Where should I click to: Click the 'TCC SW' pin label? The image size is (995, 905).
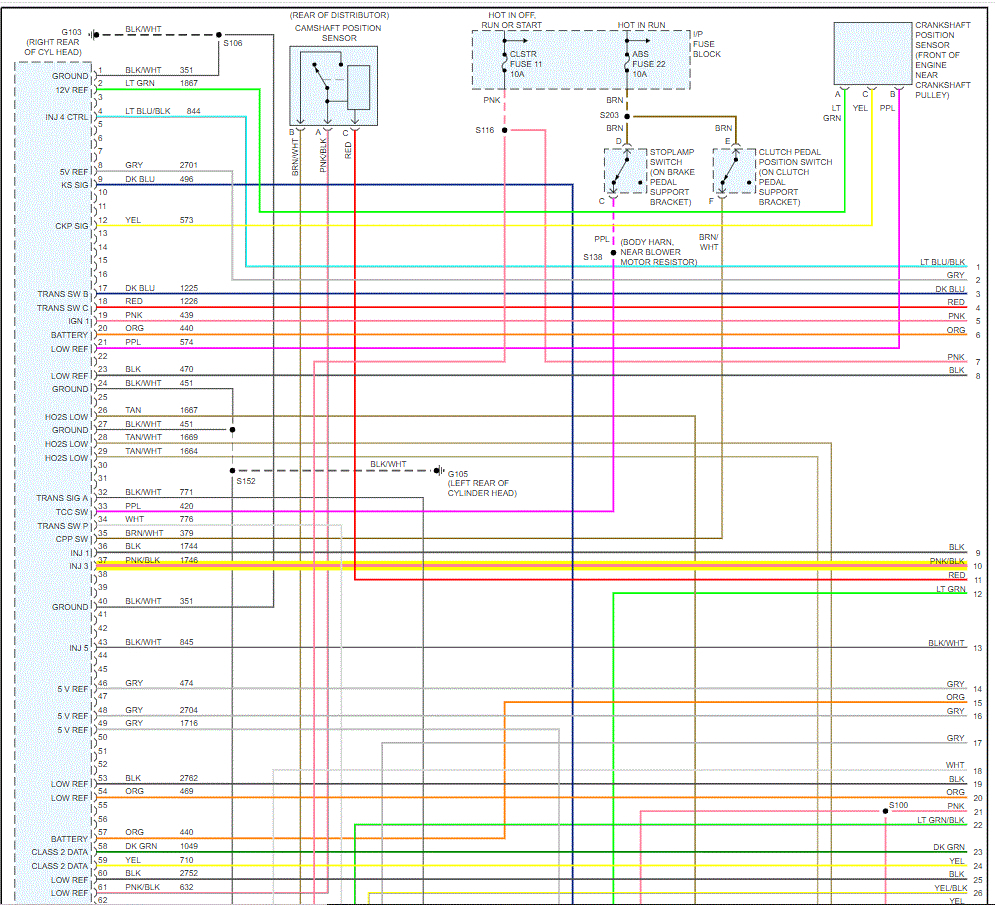click(72, 512)
